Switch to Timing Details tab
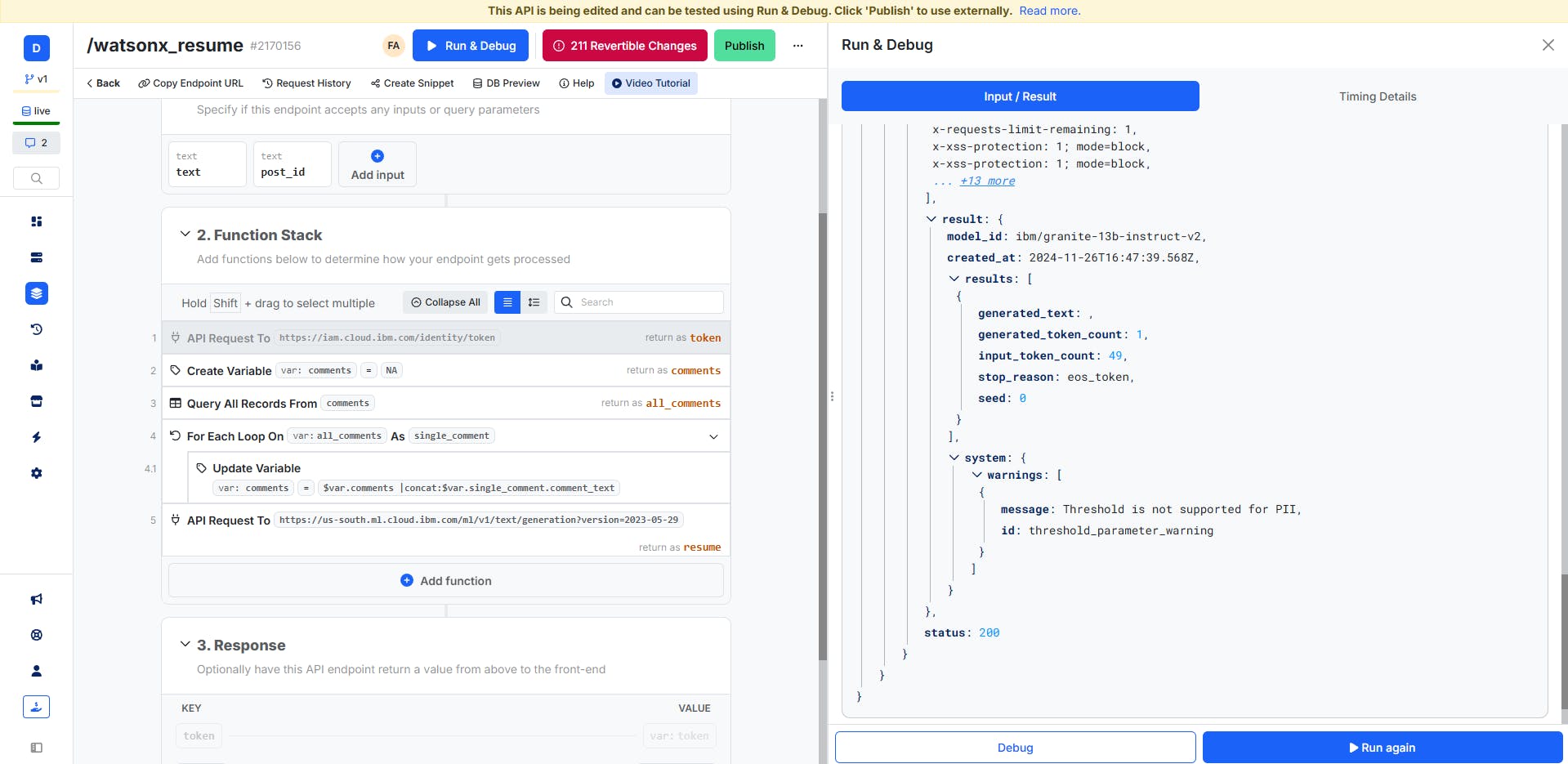Screen dimensions: 1568x764 (x=1377, y=96)
